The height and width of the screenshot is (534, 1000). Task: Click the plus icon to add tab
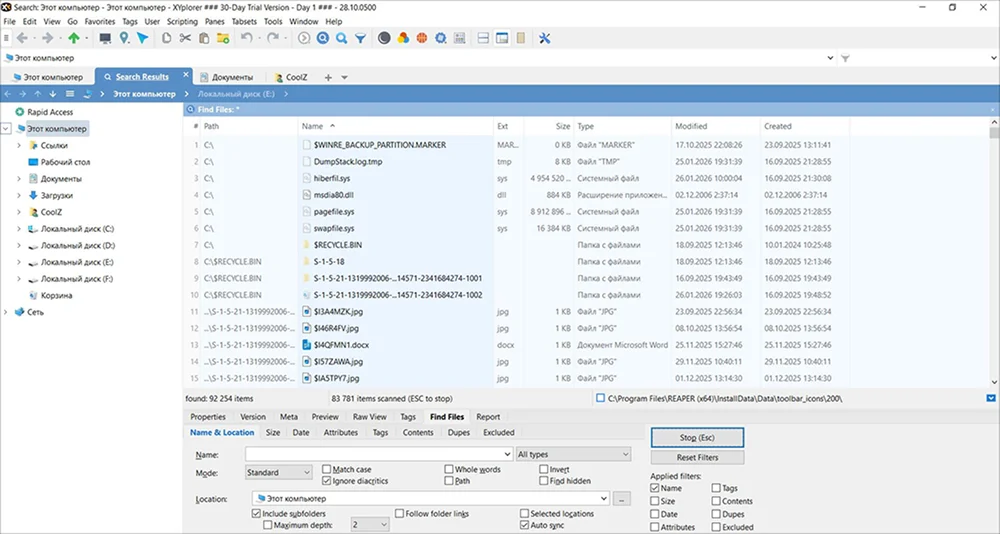click(328, 77)
